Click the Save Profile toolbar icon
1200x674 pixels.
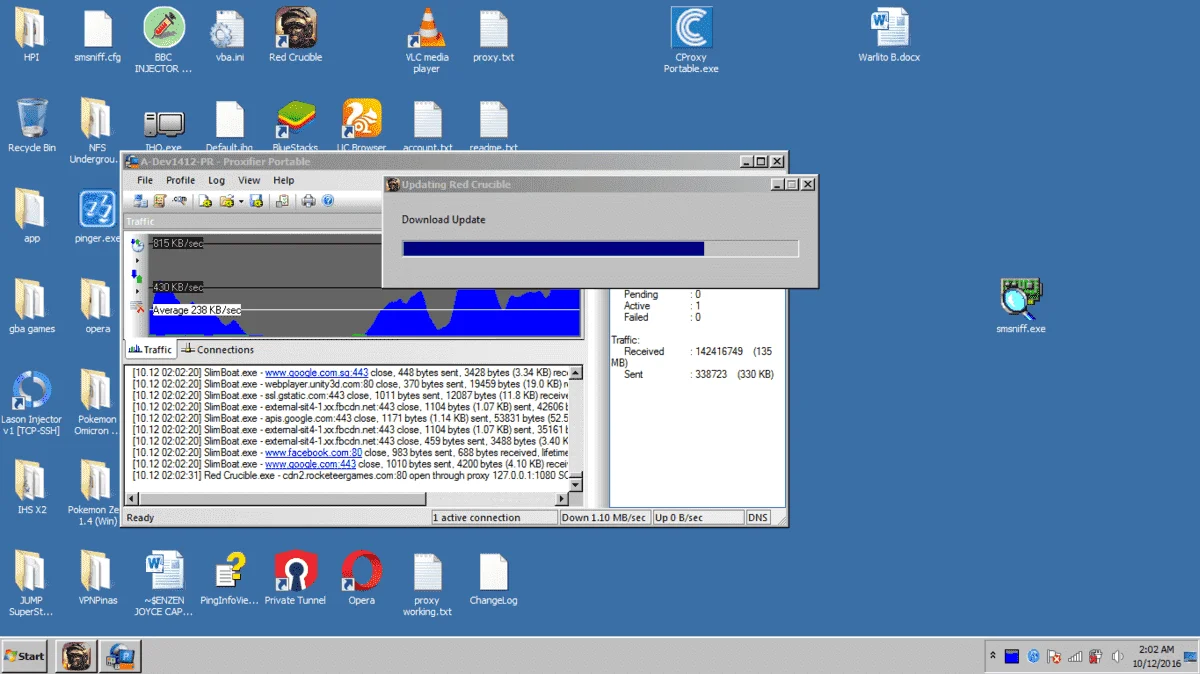click(x=256, y=201)
